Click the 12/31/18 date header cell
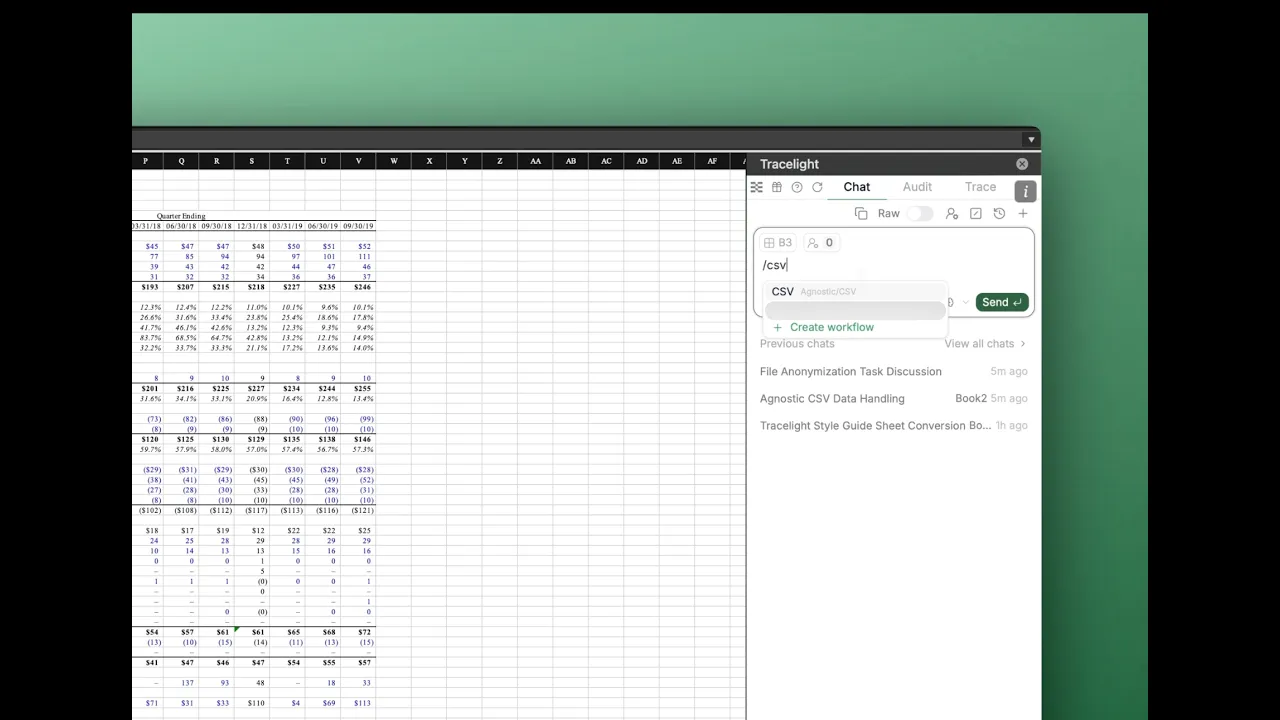 pyautogui.click(x=252, y=226)
